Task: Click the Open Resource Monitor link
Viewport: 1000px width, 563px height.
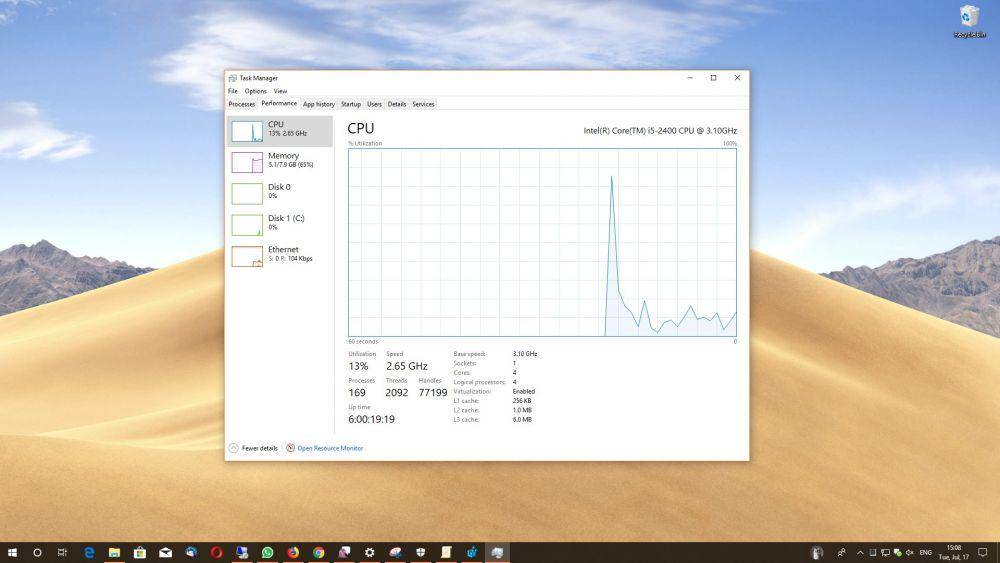Action: click(x=330, y=448)
